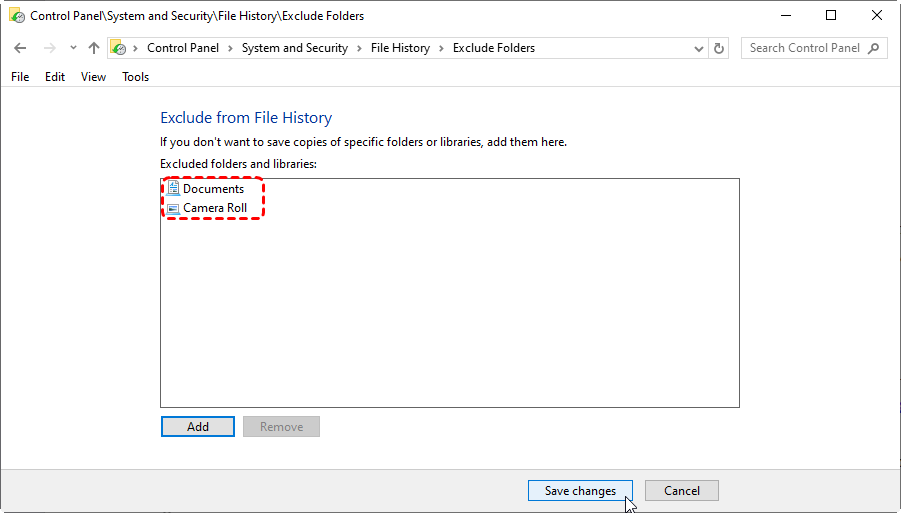Click the Camera Roll folder icon
Viewport: 901px width, 513px height.
tap(173, 209)
